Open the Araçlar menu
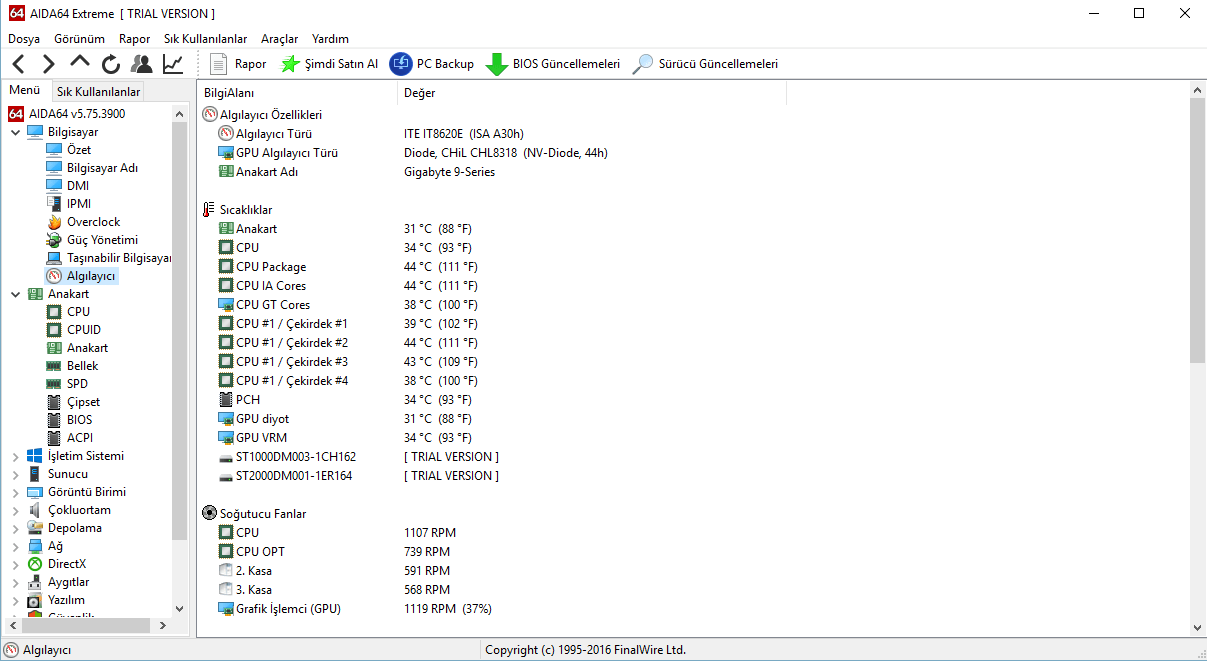Screen dimensions: 1207x661 point(280,39)
